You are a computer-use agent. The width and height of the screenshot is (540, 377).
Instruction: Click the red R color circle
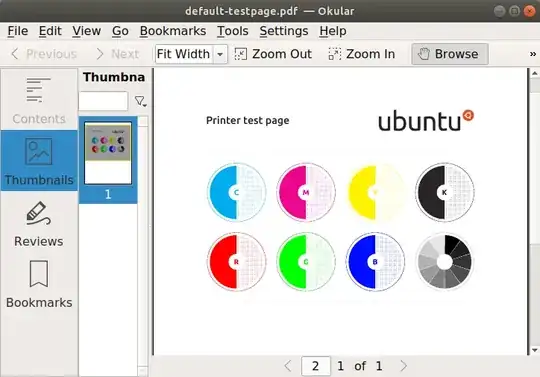point(237,262)
